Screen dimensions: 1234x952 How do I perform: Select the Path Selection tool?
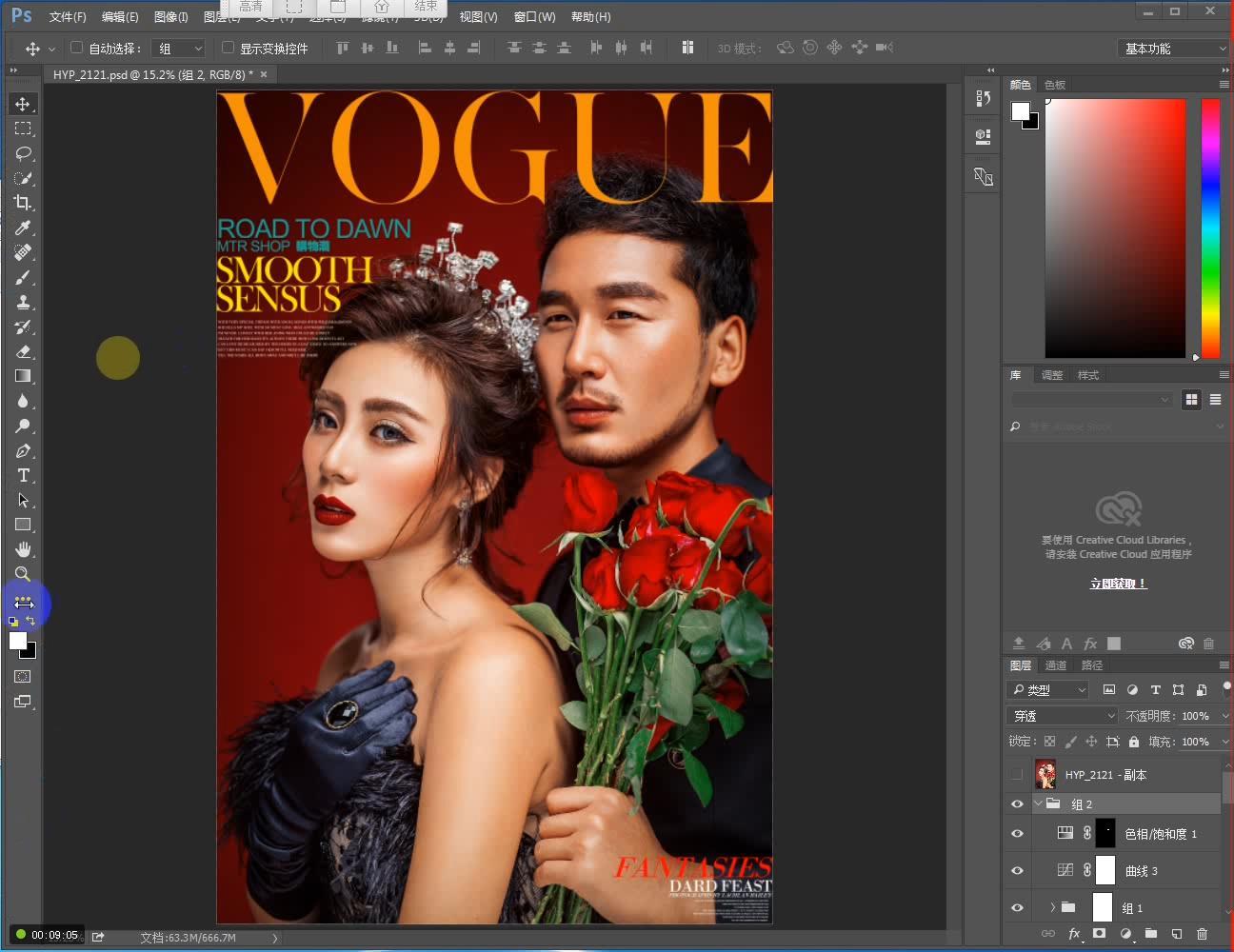(x=23, y=500)
